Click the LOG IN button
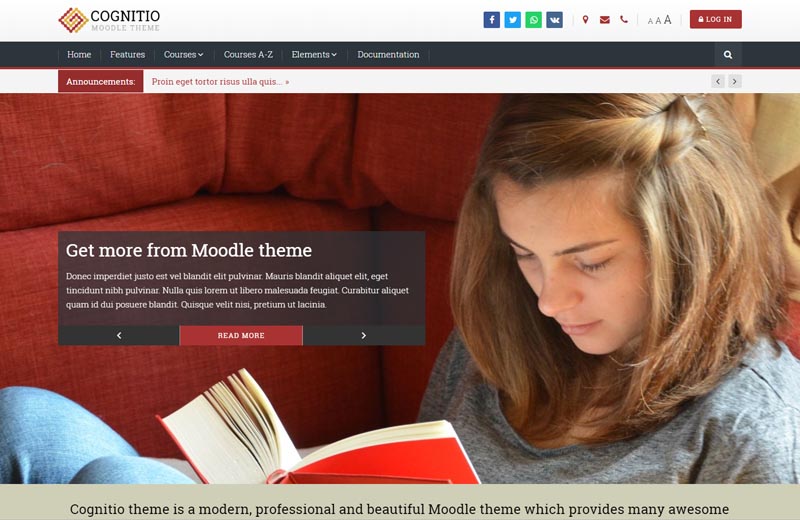The height and width of the screenshot is (520, 800). pyautogui.click(x=715, y=19)
